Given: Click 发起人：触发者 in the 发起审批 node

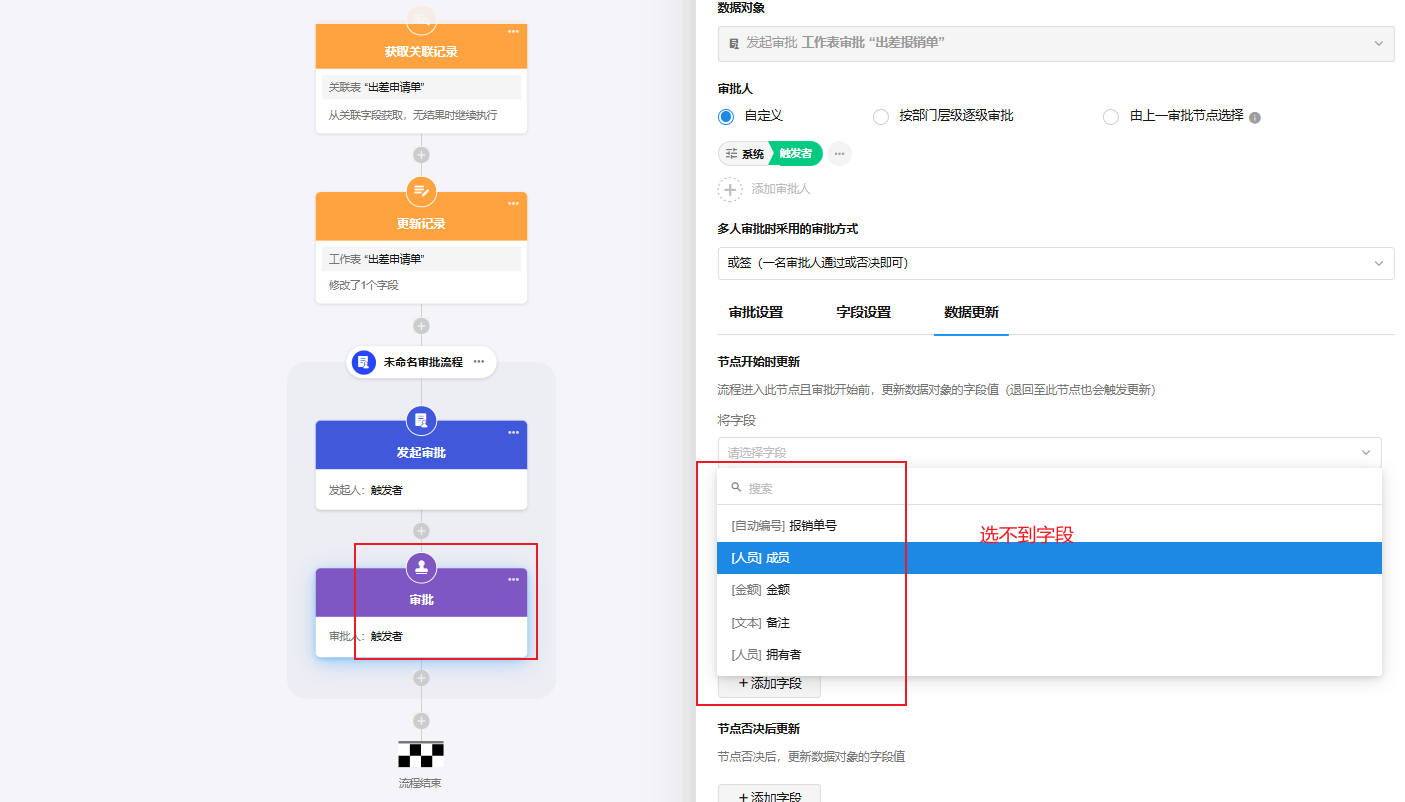Looking at the screenshot, I should 366,490.
